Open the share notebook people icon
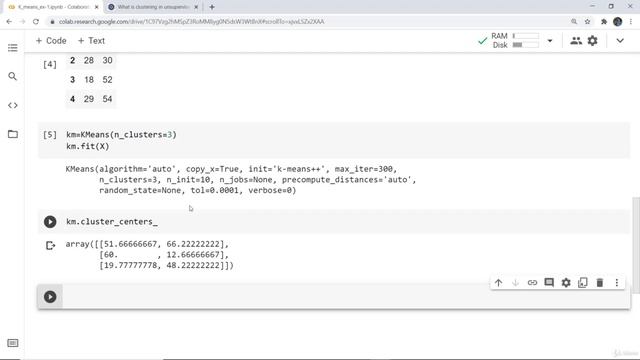Image resolution: width=640 pixels, height=360 pixels. point(576,40)
